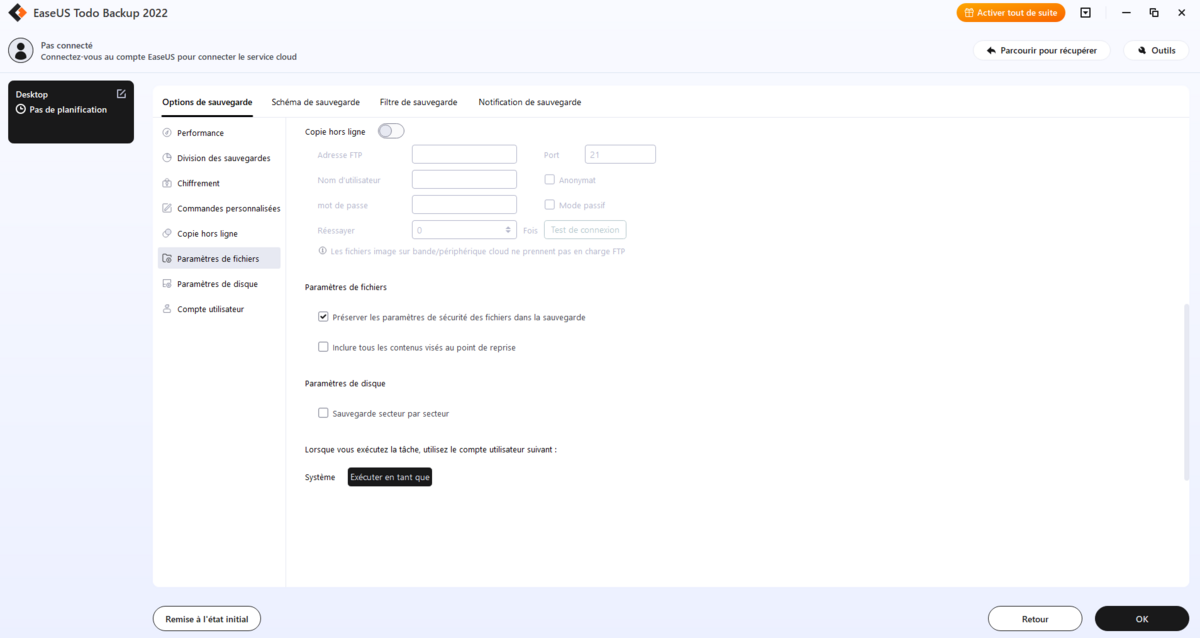
Task: Confirm with the OK button
Action: tap(1142, 619)
